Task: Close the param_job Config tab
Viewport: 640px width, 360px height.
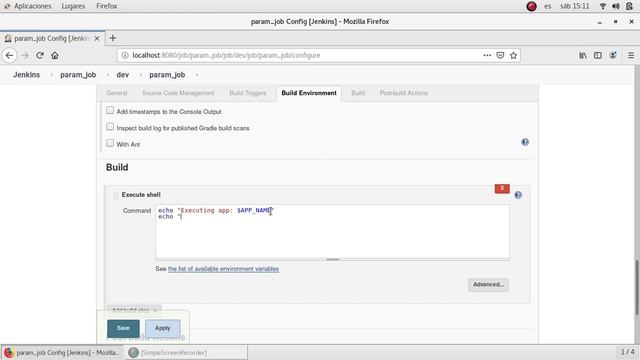Action: (97, 38)
